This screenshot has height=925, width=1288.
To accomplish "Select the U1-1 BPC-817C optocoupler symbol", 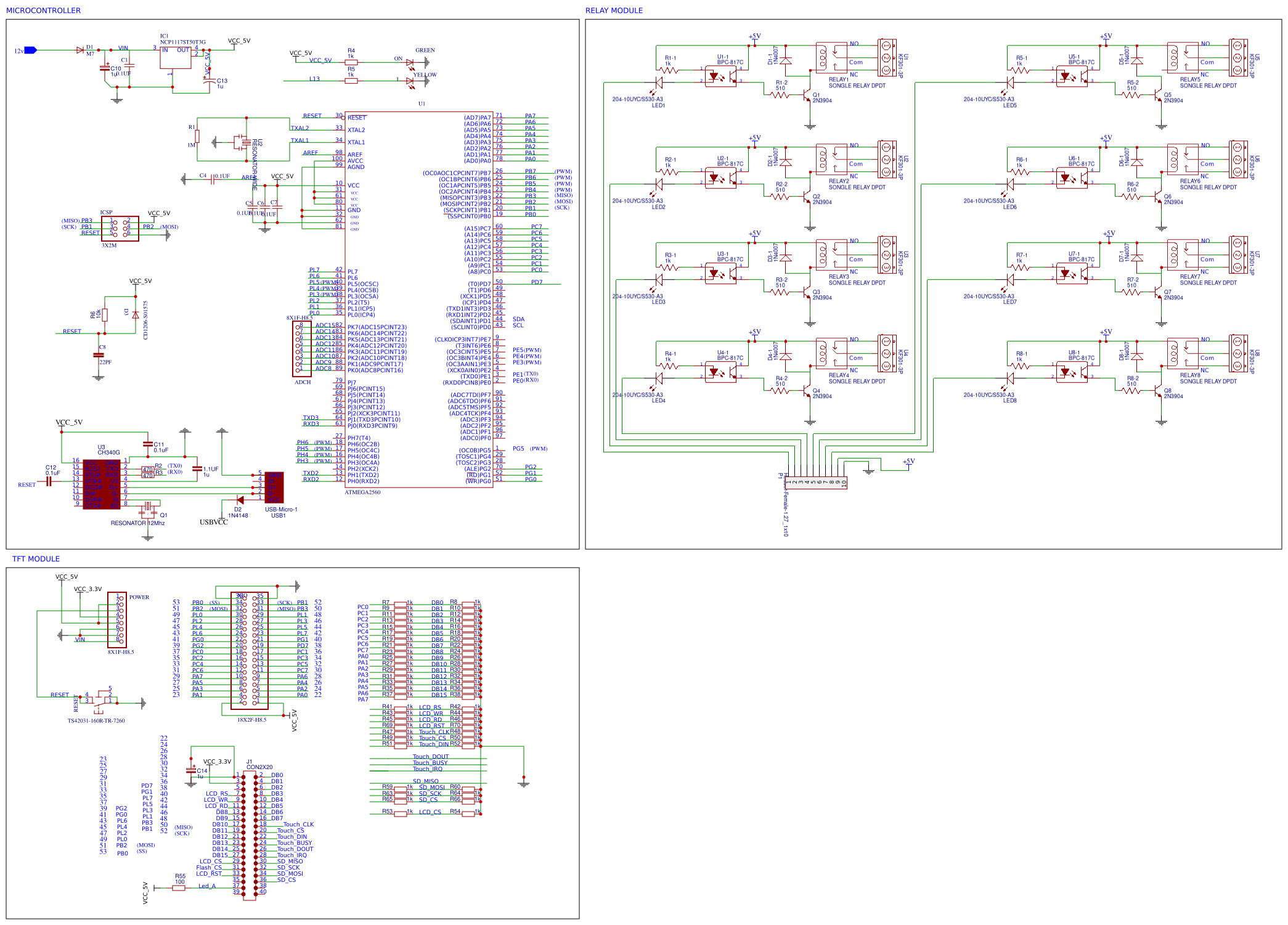I will [720, 76].
